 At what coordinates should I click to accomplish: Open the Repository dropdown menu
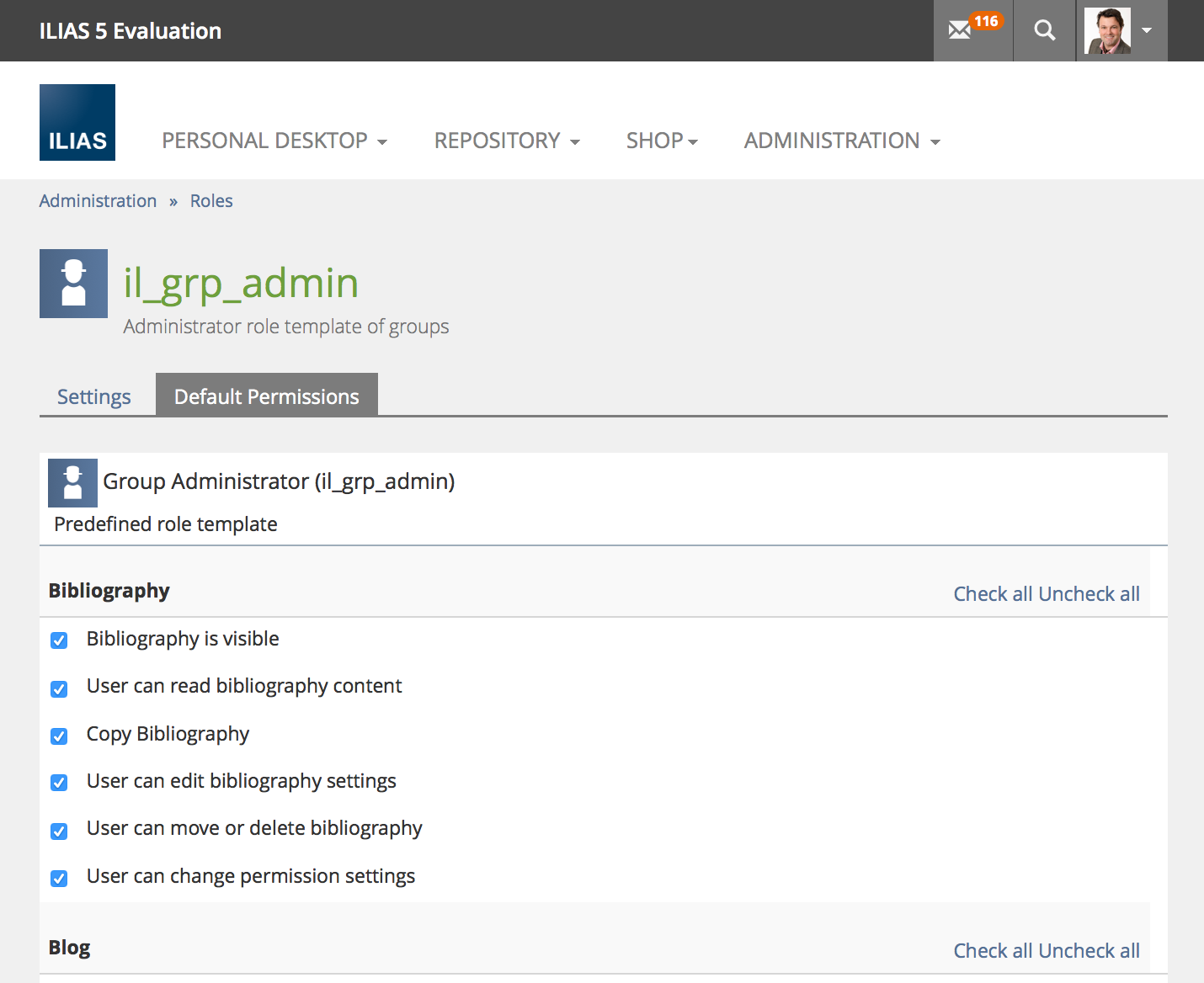tap(507, 141)
